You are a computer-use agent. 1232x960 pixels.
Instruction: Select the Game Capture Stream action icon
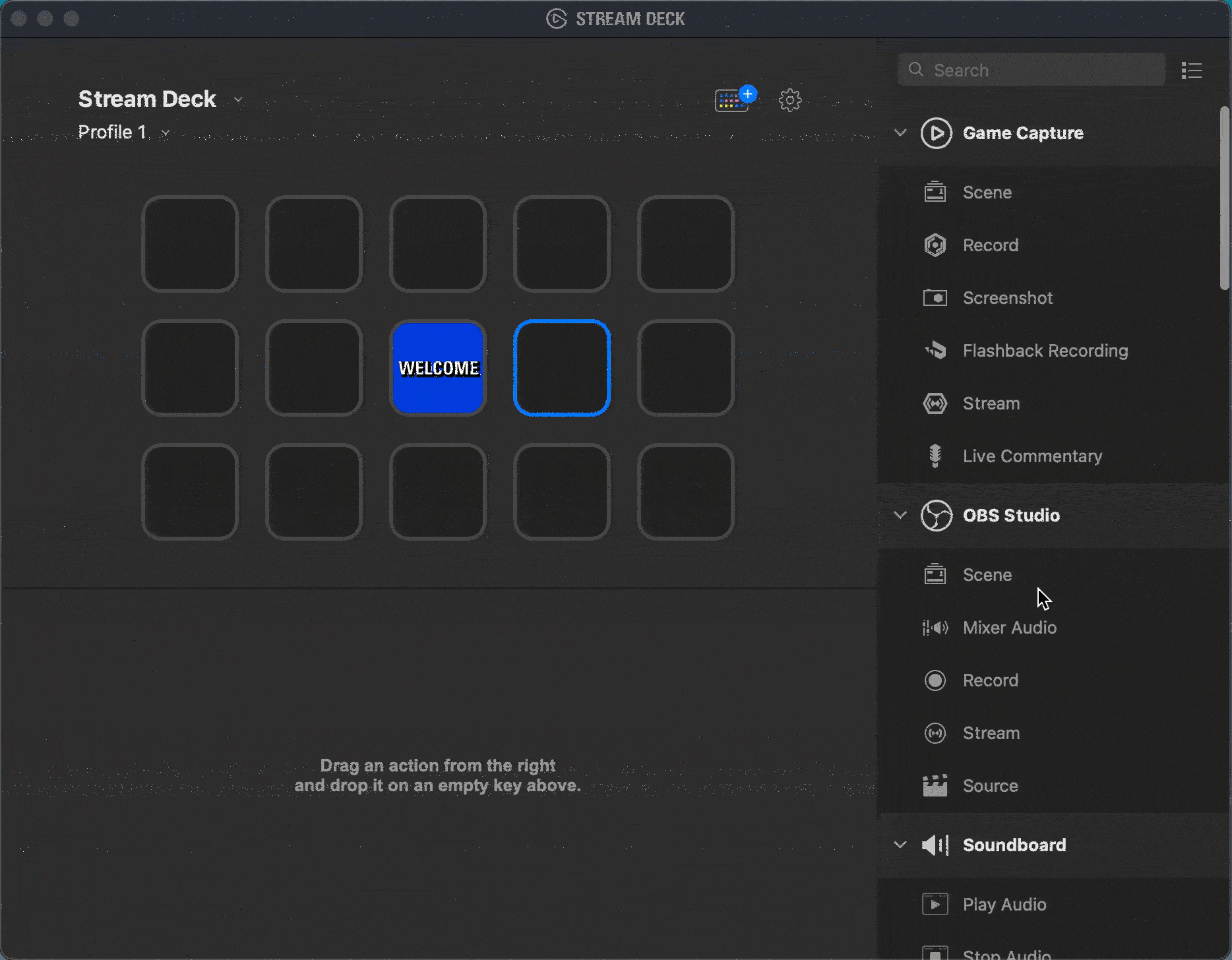pyautogui.click(x=935, y=404)
